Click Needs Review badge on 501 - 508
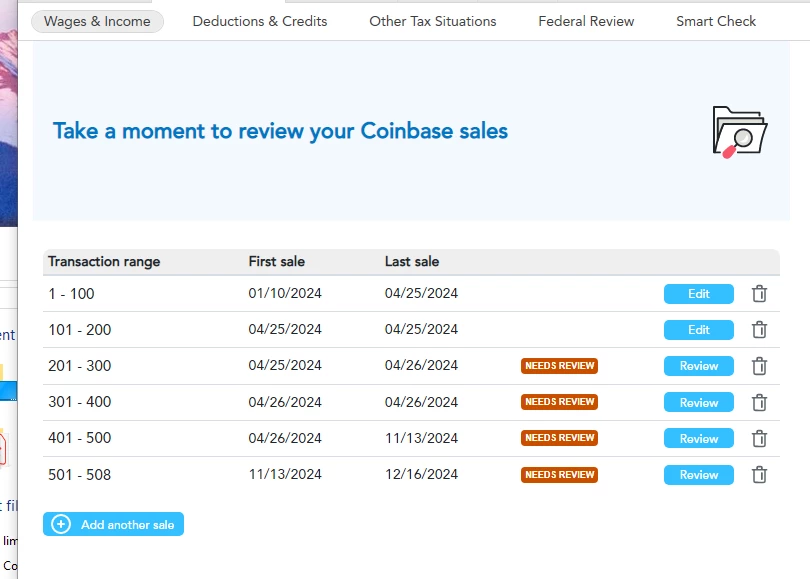The width and height of the screenshot is (810, 579). (x=559, y=475)
